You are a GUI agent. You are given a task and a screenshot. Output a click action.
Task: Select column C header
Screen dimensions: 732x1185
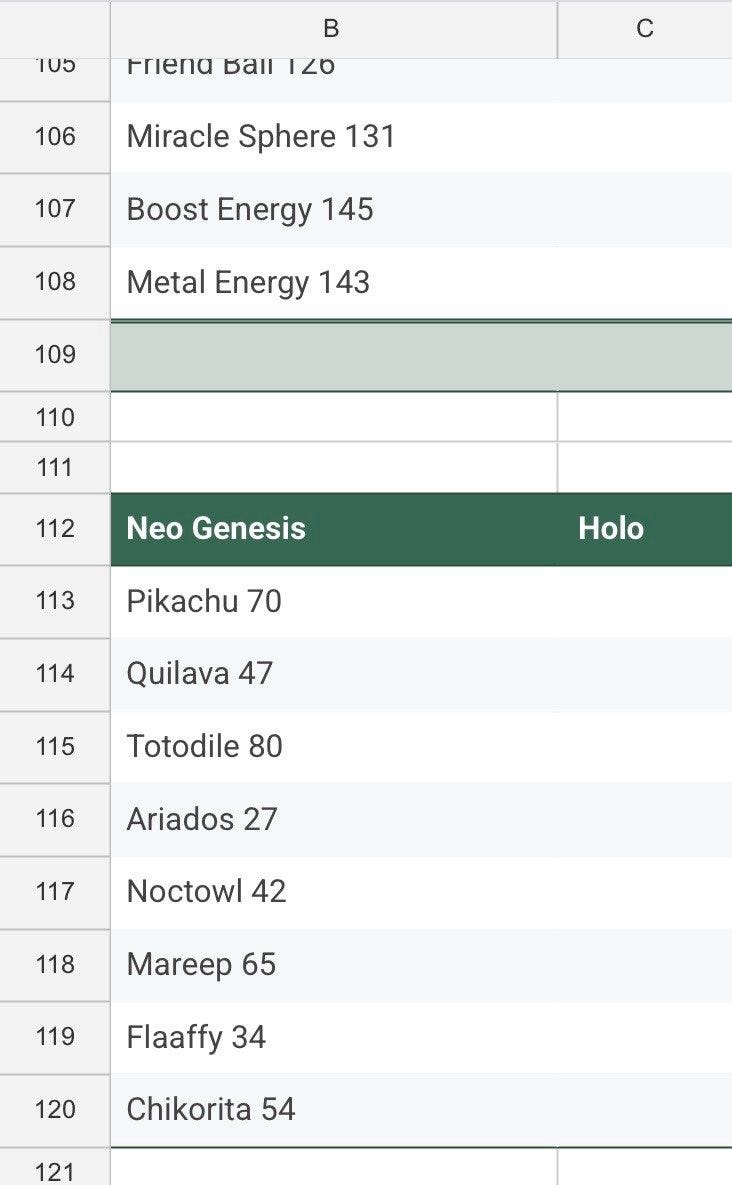(x=644, y=29)
